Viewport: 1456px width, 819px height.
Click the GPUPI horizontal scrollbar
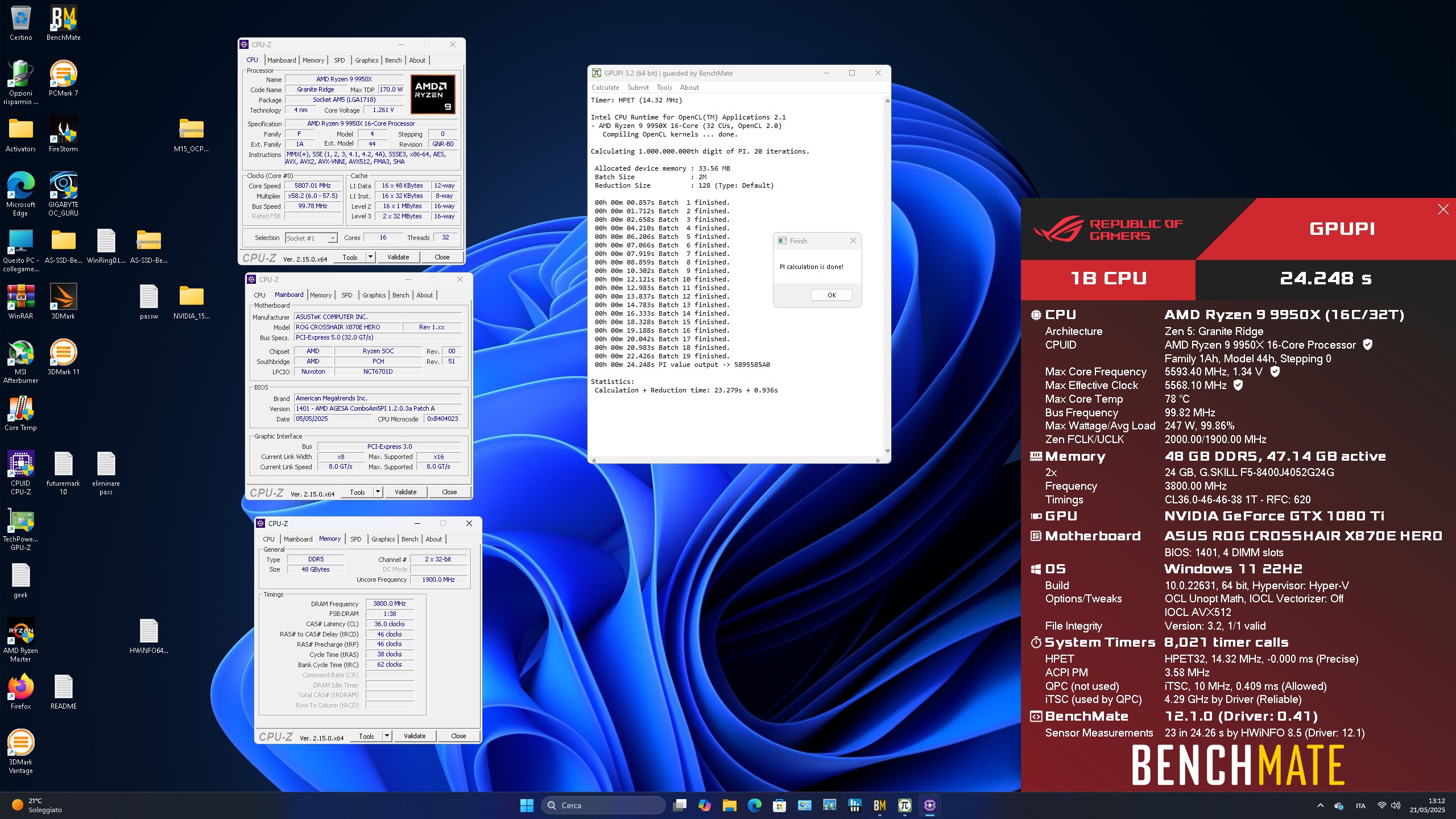735,460
